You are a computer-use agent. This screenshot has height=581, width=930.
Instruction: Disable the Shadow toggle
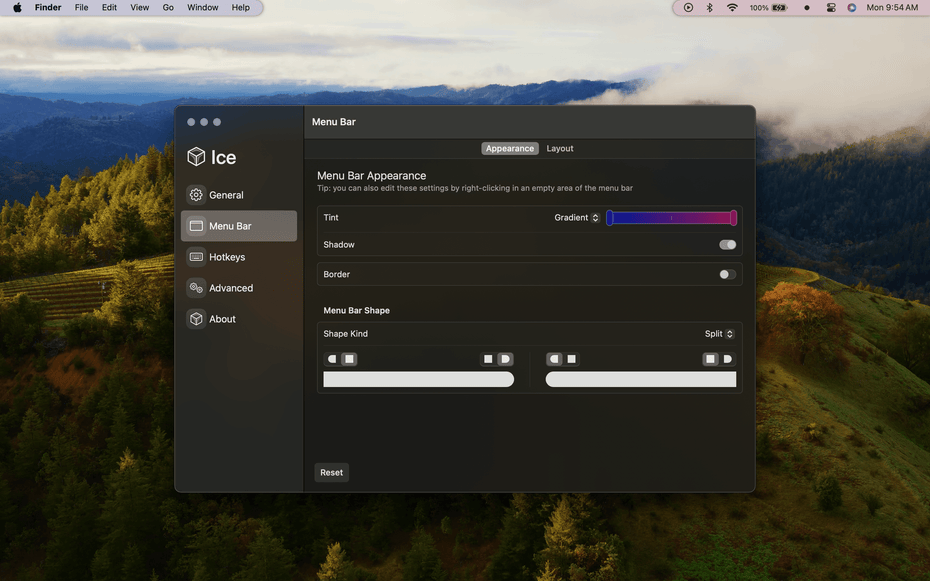coord(727,245)
